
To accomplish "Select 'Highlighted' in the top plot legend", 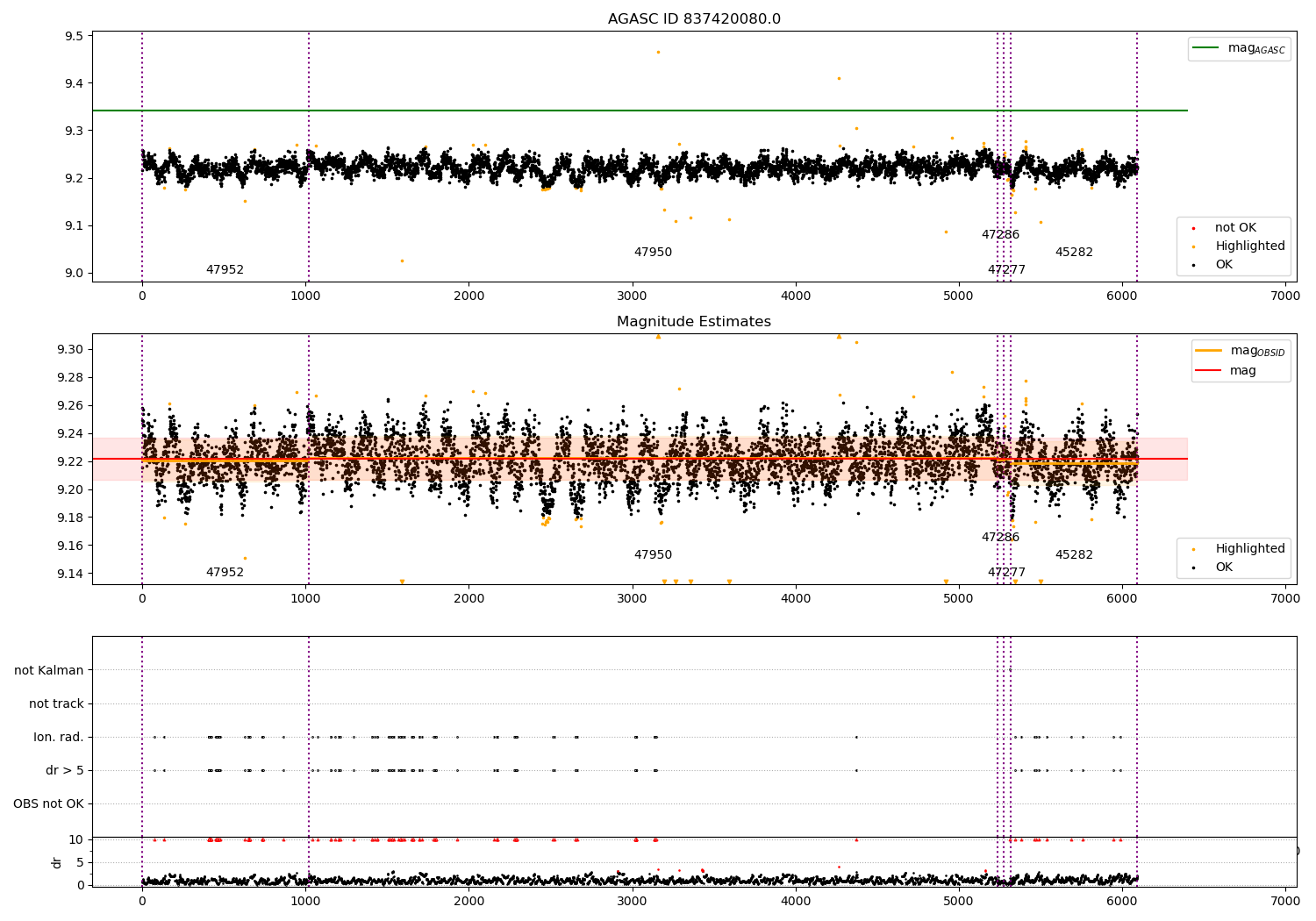I will coord(1249,246).
